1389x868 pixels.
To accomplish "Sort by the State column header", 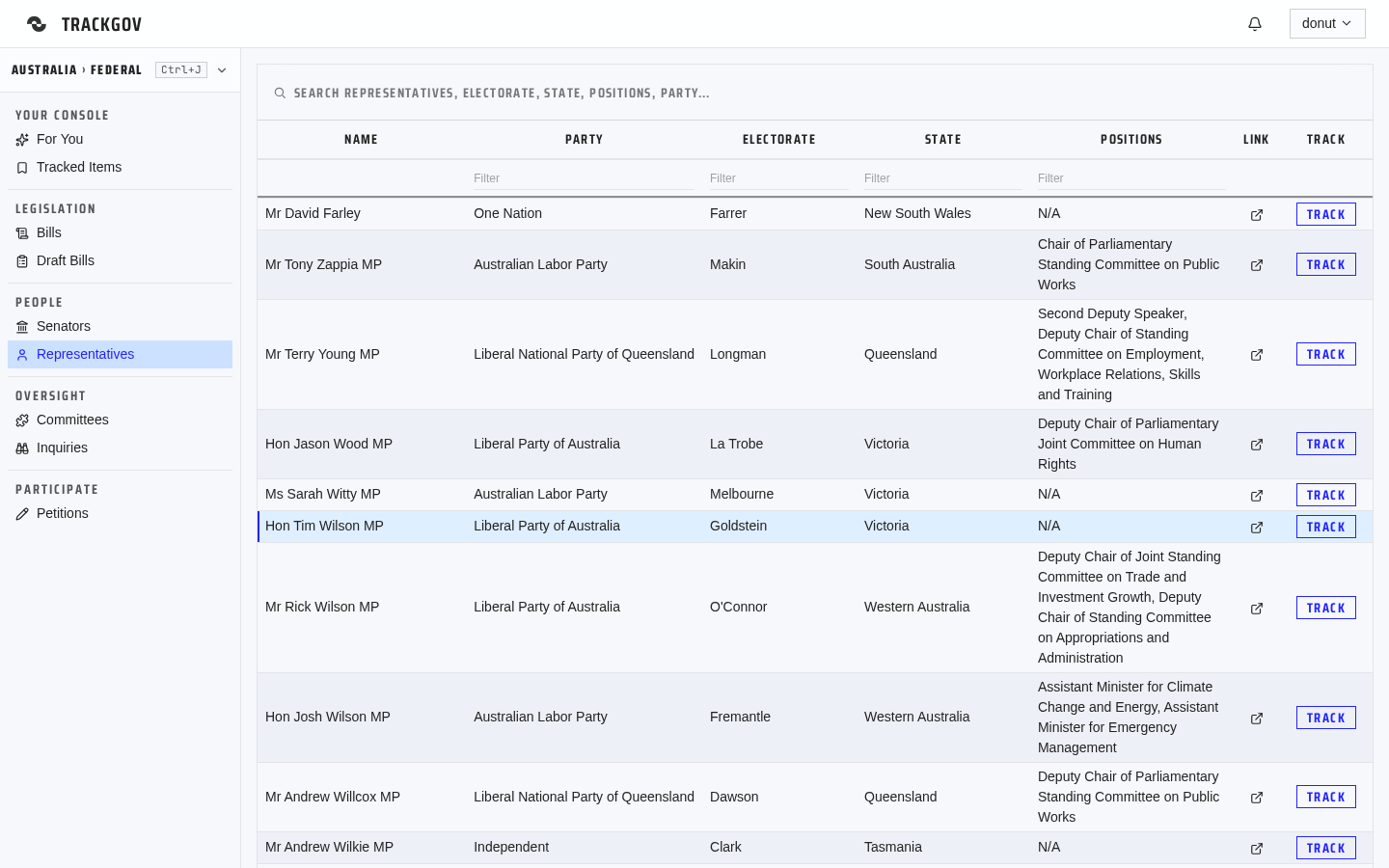I will click(x=943, y=140).
